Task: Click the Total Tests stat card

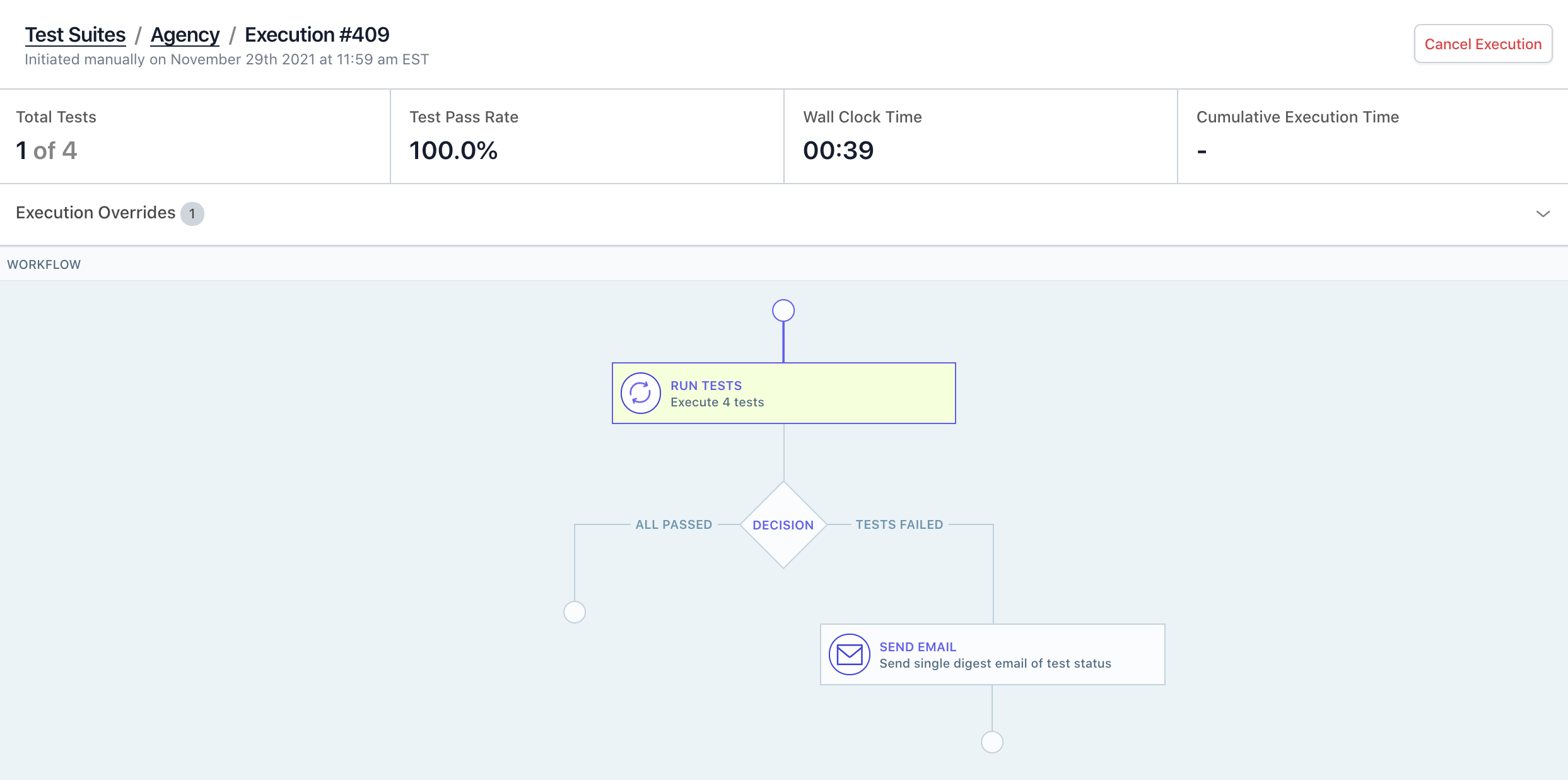Action: point(195,136)
